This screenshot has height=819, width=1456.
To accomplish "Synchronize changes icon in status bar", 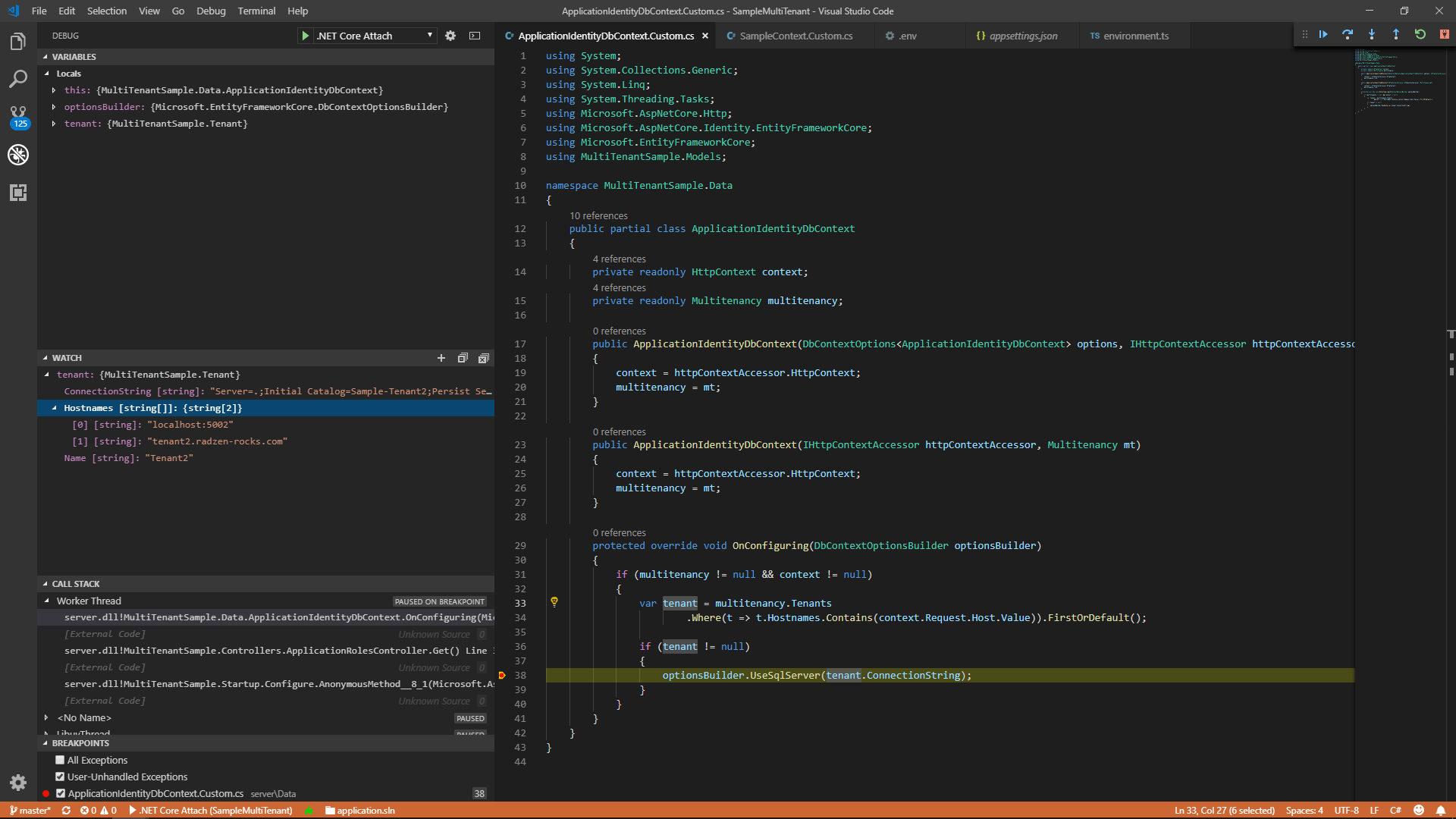I will [x=66, y=811].
